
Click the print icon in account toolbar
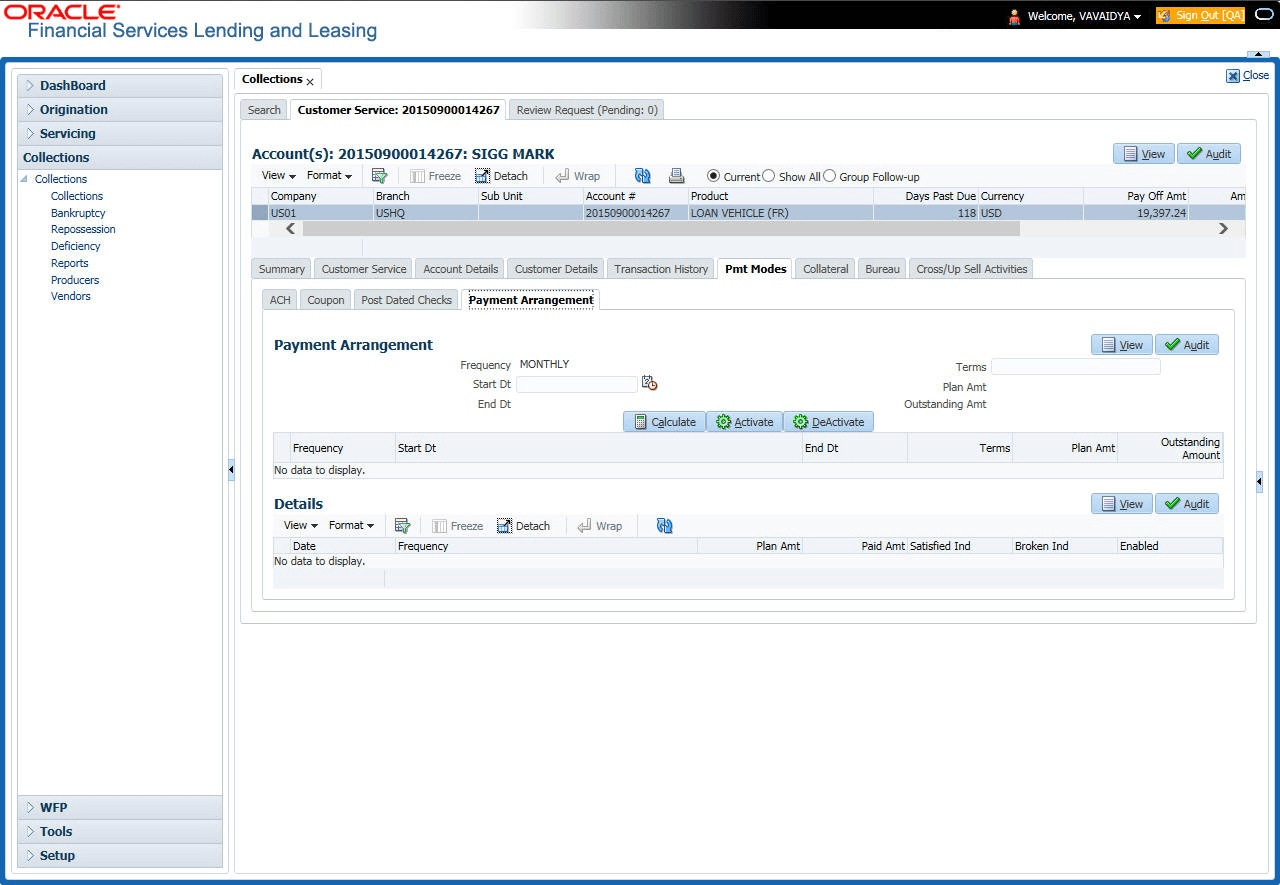click(x=676, y=176)
